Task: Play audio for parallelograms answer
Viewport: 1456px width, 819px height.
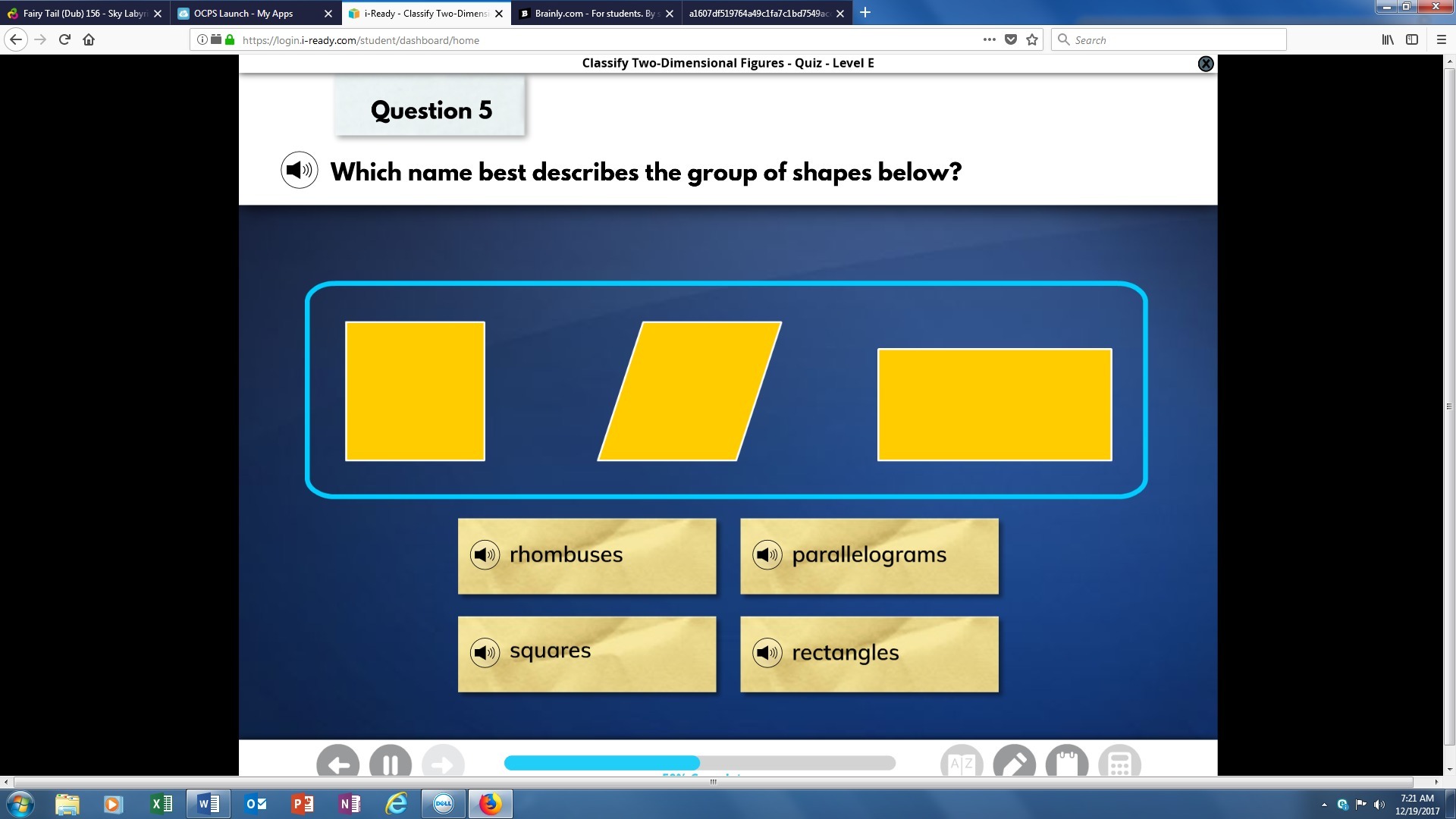Action: (x=767, y=555)
